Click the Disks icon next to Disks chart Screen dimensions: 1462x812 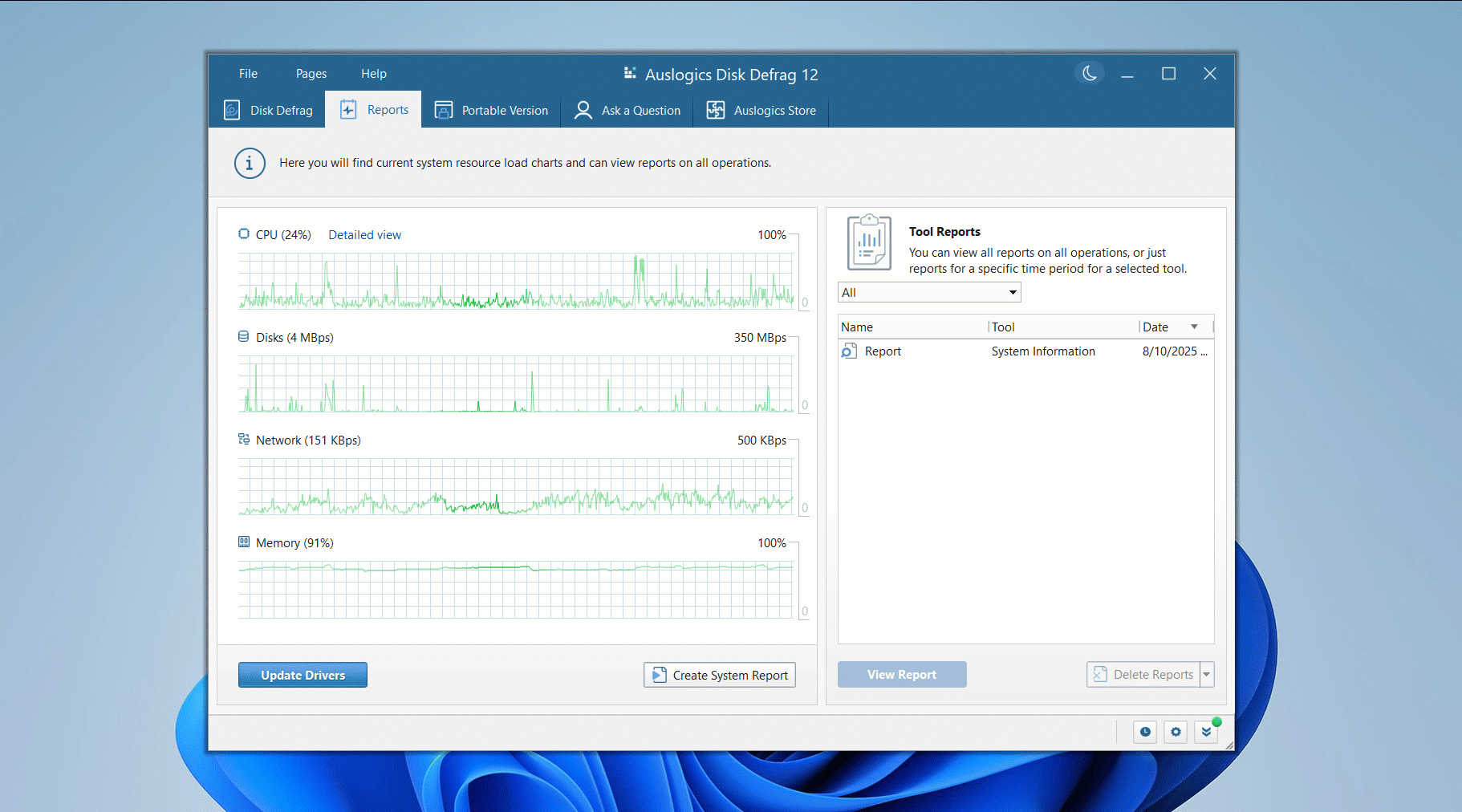[x=243, y=337]
